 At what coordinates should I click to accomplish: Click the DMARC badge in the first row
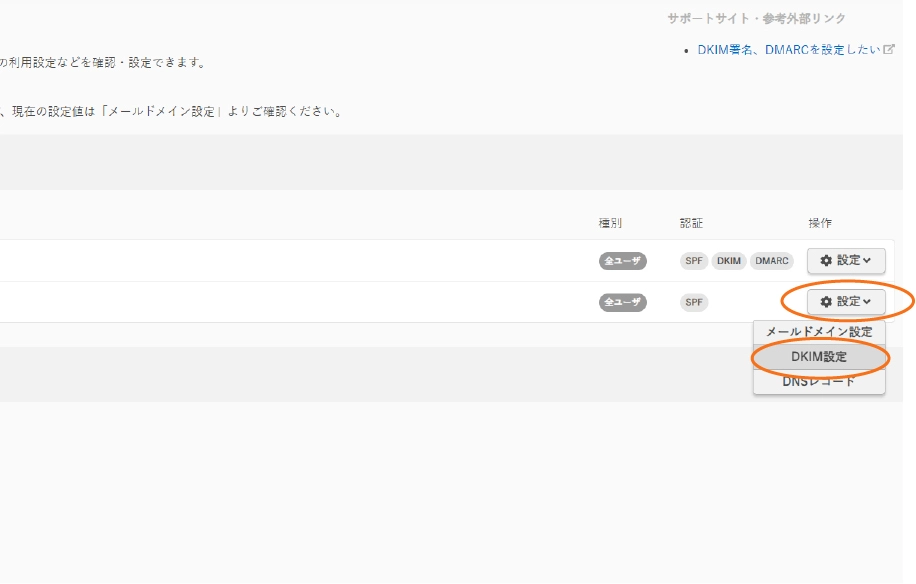772,261
